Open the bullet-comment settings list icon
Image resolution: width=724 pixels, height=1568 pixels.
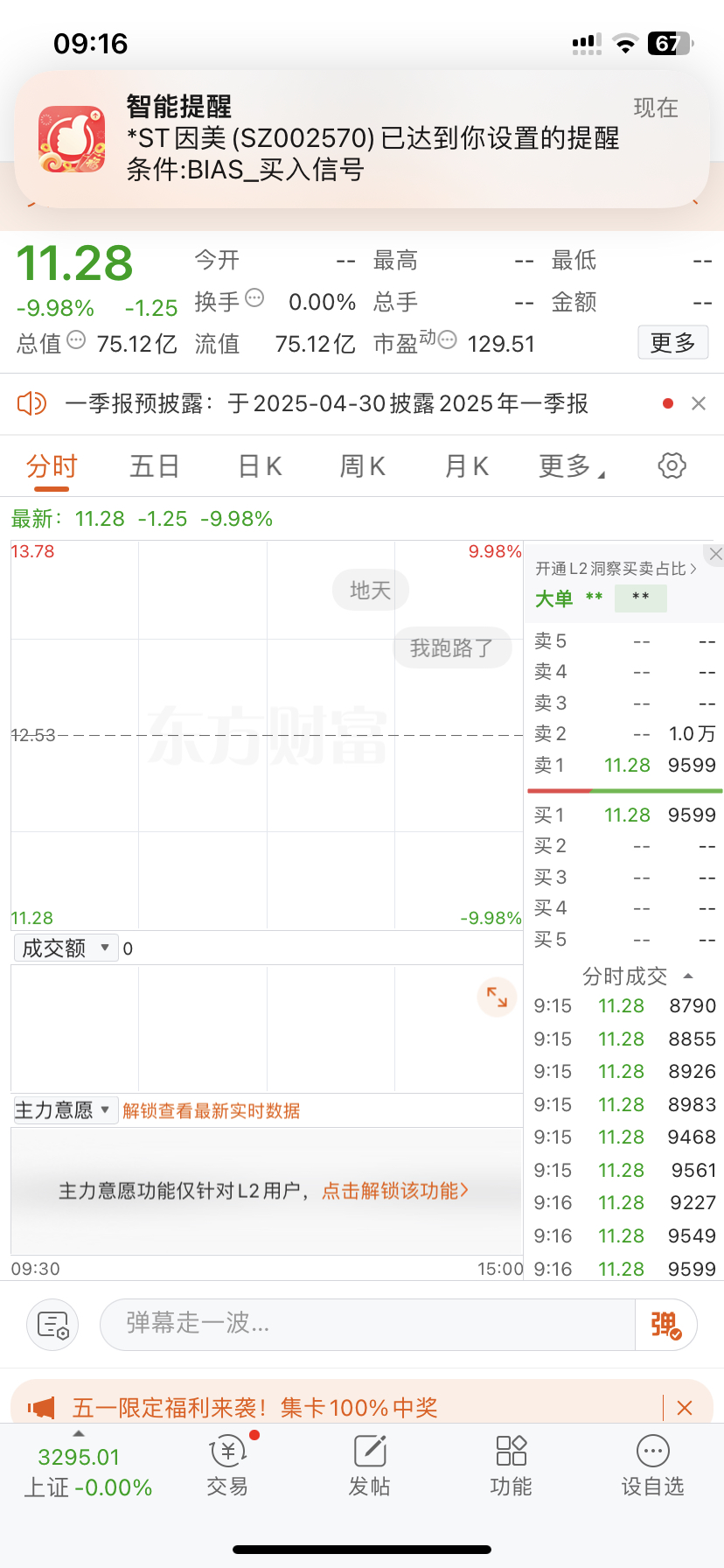(52, 1325)
